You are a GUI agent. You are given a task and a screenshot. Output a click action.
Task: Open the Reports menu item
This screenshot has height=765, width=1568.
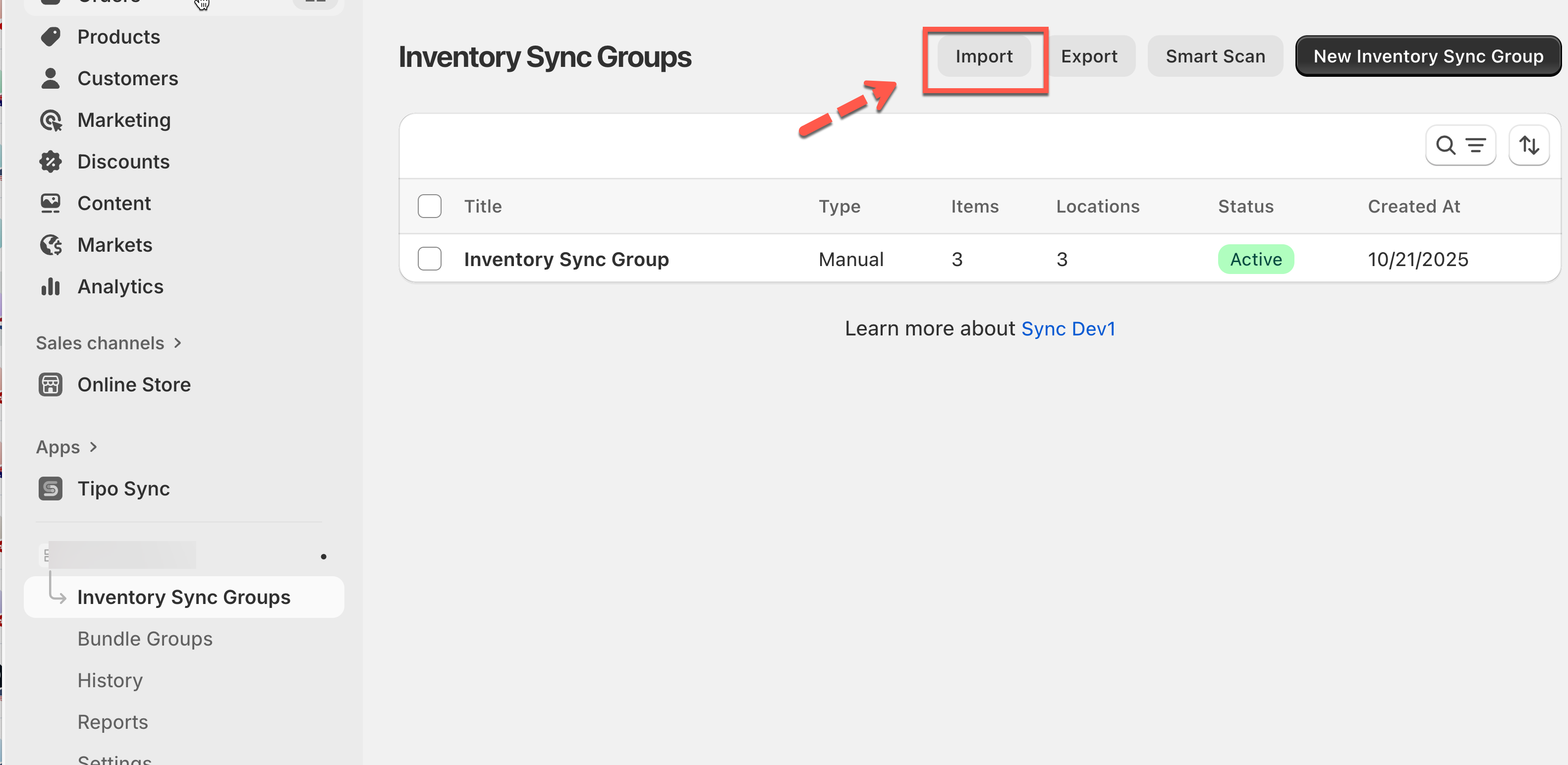[x=112, y=722]
